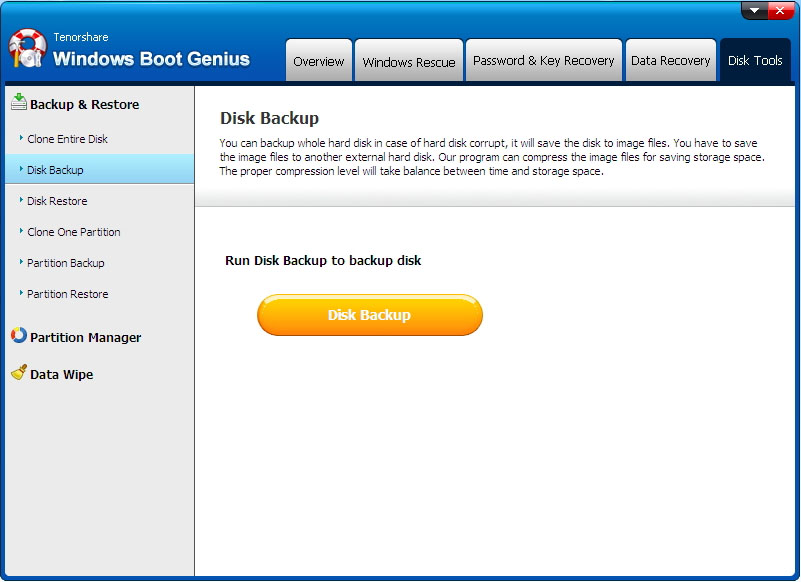Screen dimensions: 801x582
Task: Select the Disk Backup sidebar entry
Action: coord(55,170)
